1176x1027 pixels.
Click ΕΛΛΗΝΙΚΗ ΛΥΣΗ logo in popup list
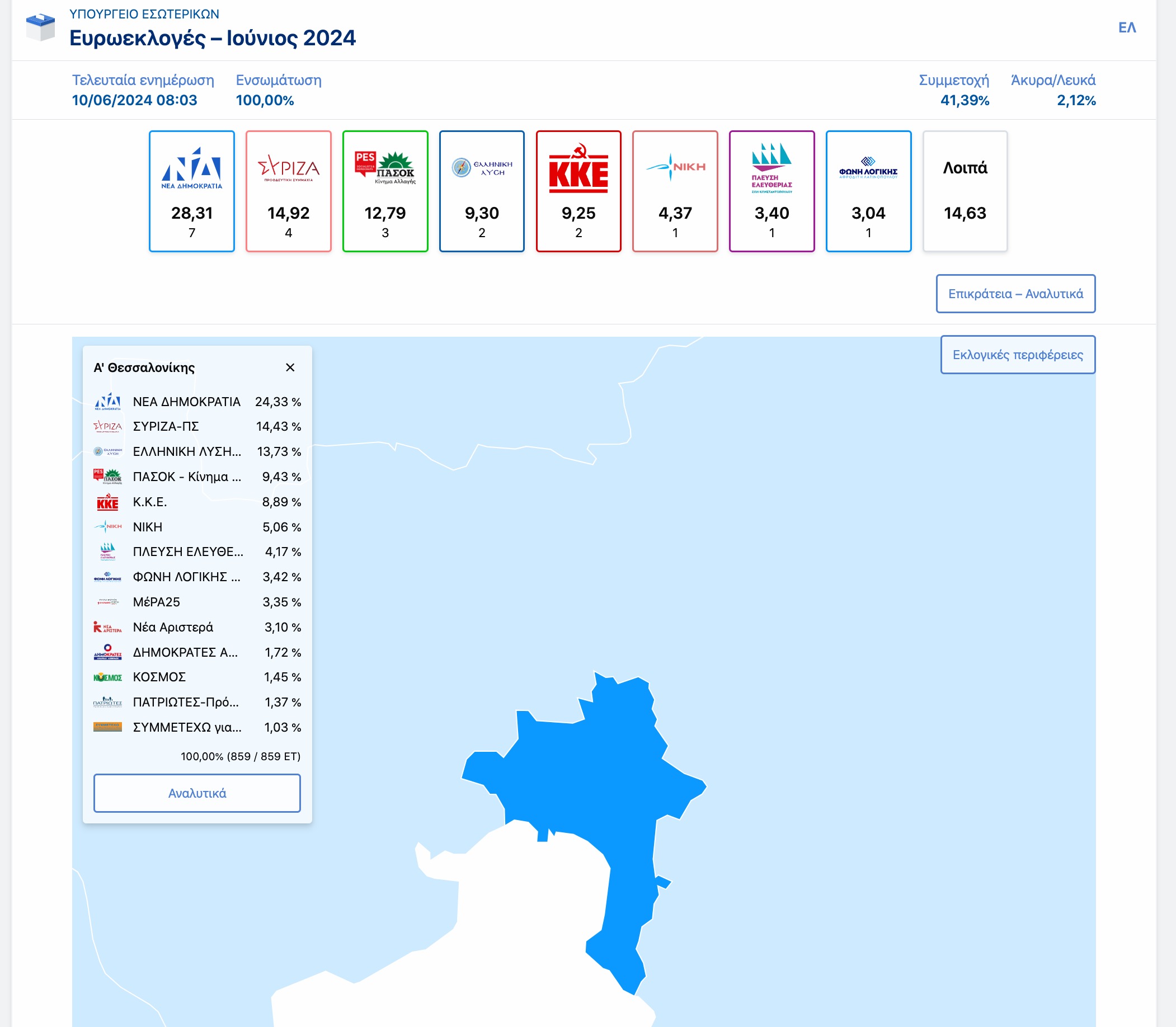click(x=108, y=451)
